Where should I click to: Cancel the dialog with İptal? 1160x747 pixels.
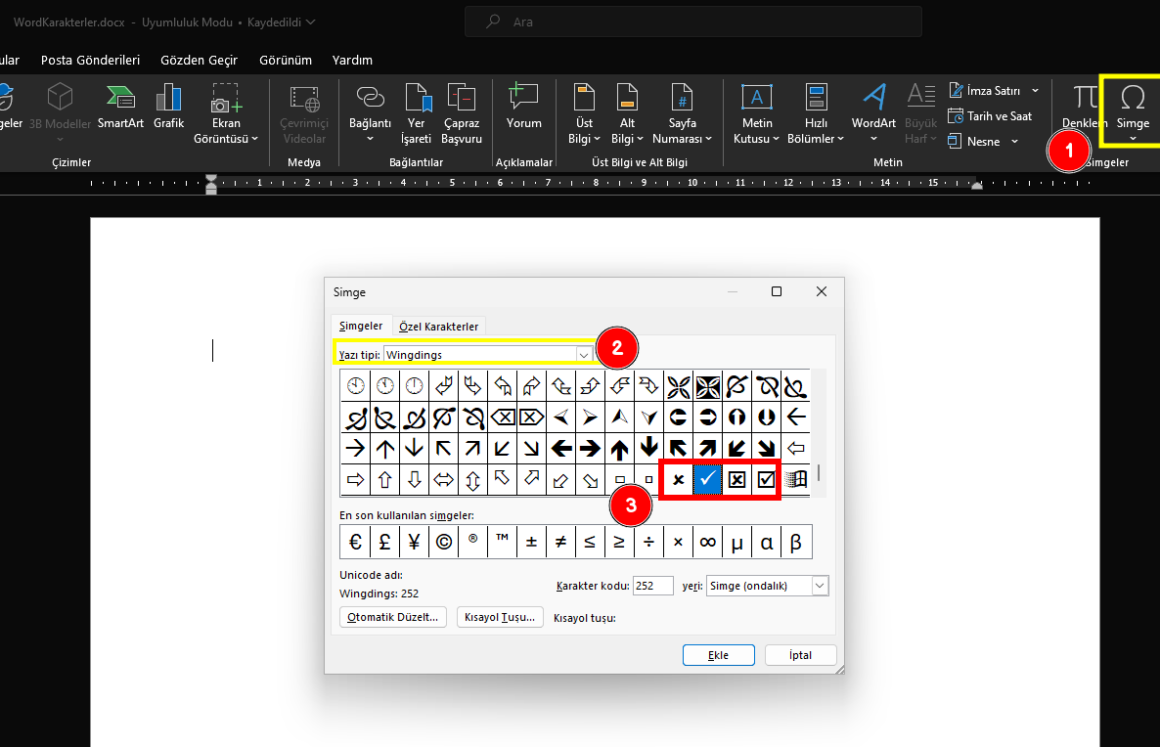click(x=800, y=655)
